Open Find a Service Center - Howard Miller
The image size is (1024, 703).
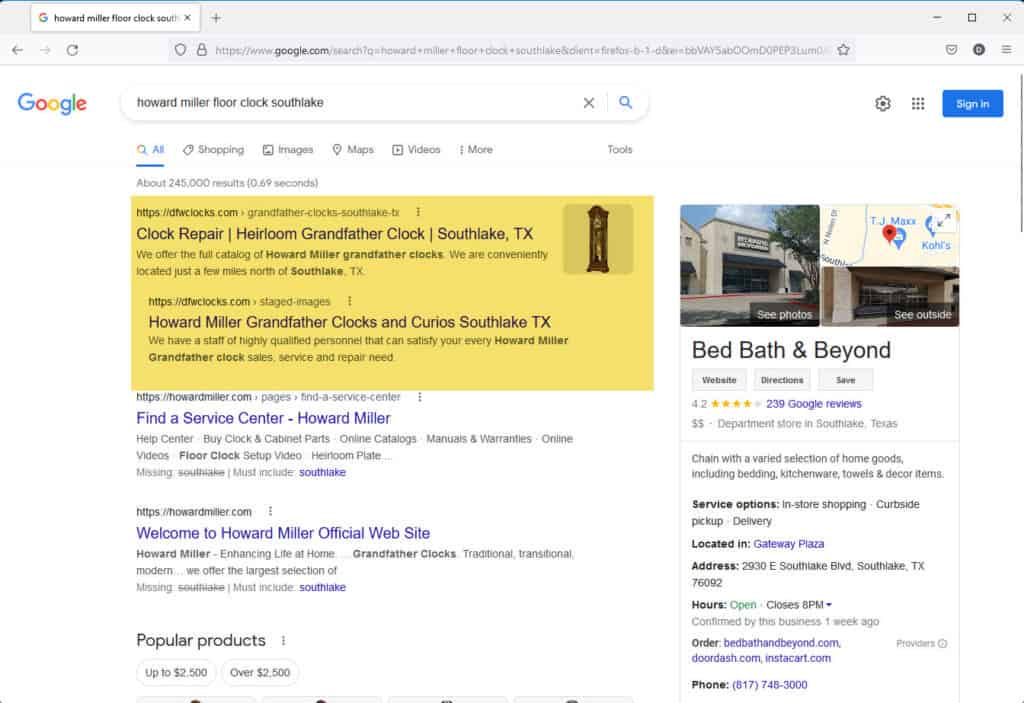tap(263, 418)
